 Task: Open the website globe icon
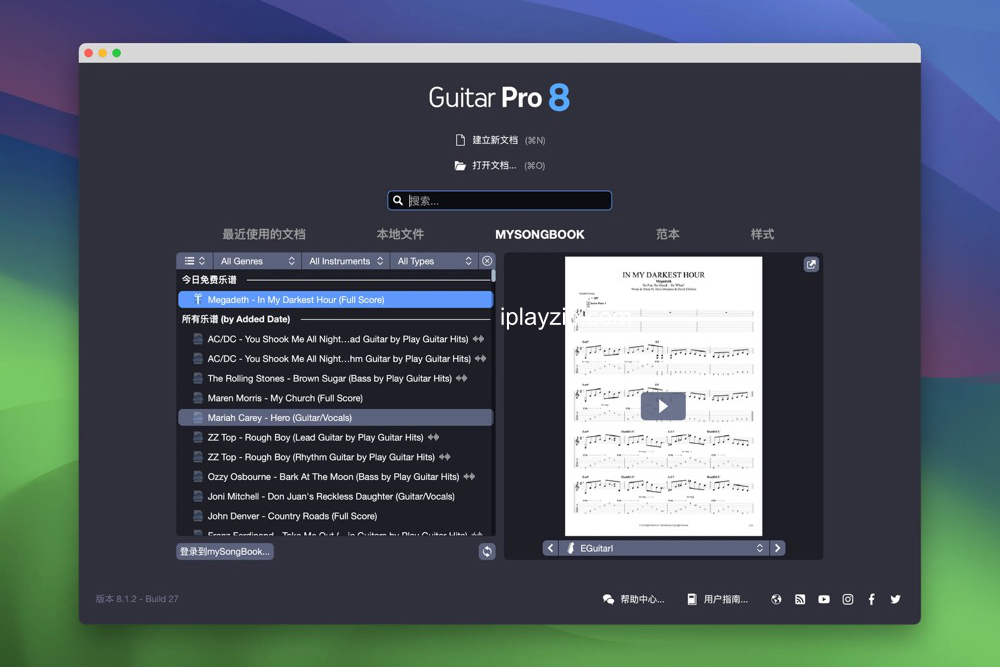tap(776, 599)
